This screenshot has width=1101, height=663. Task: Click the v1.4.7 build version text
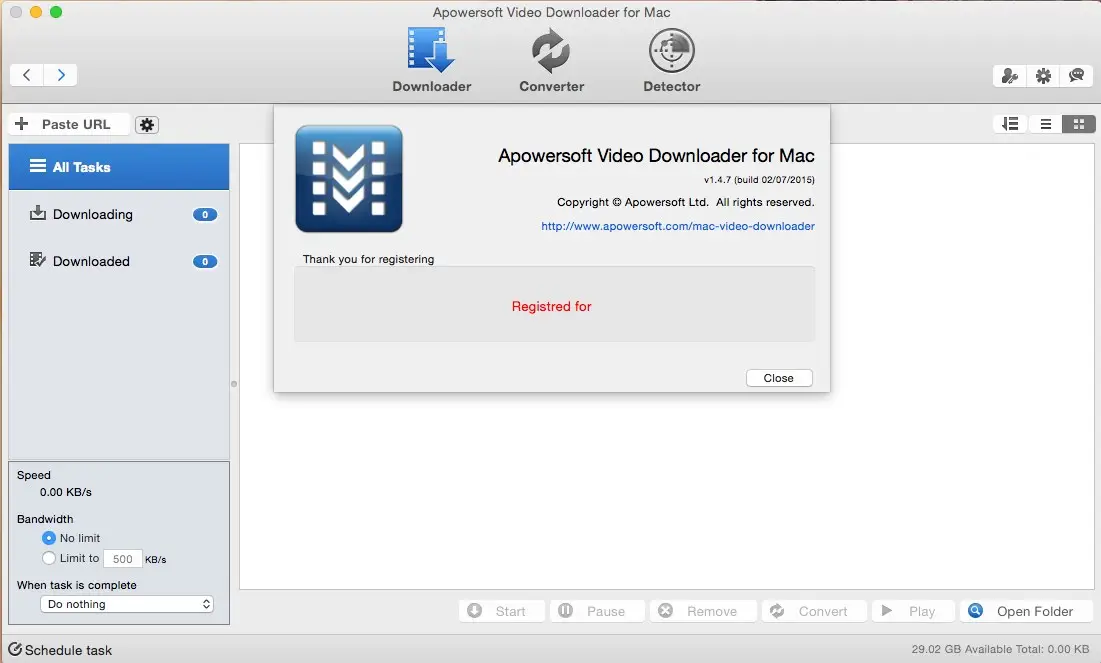pyautogui.click(x=759, y=180)
